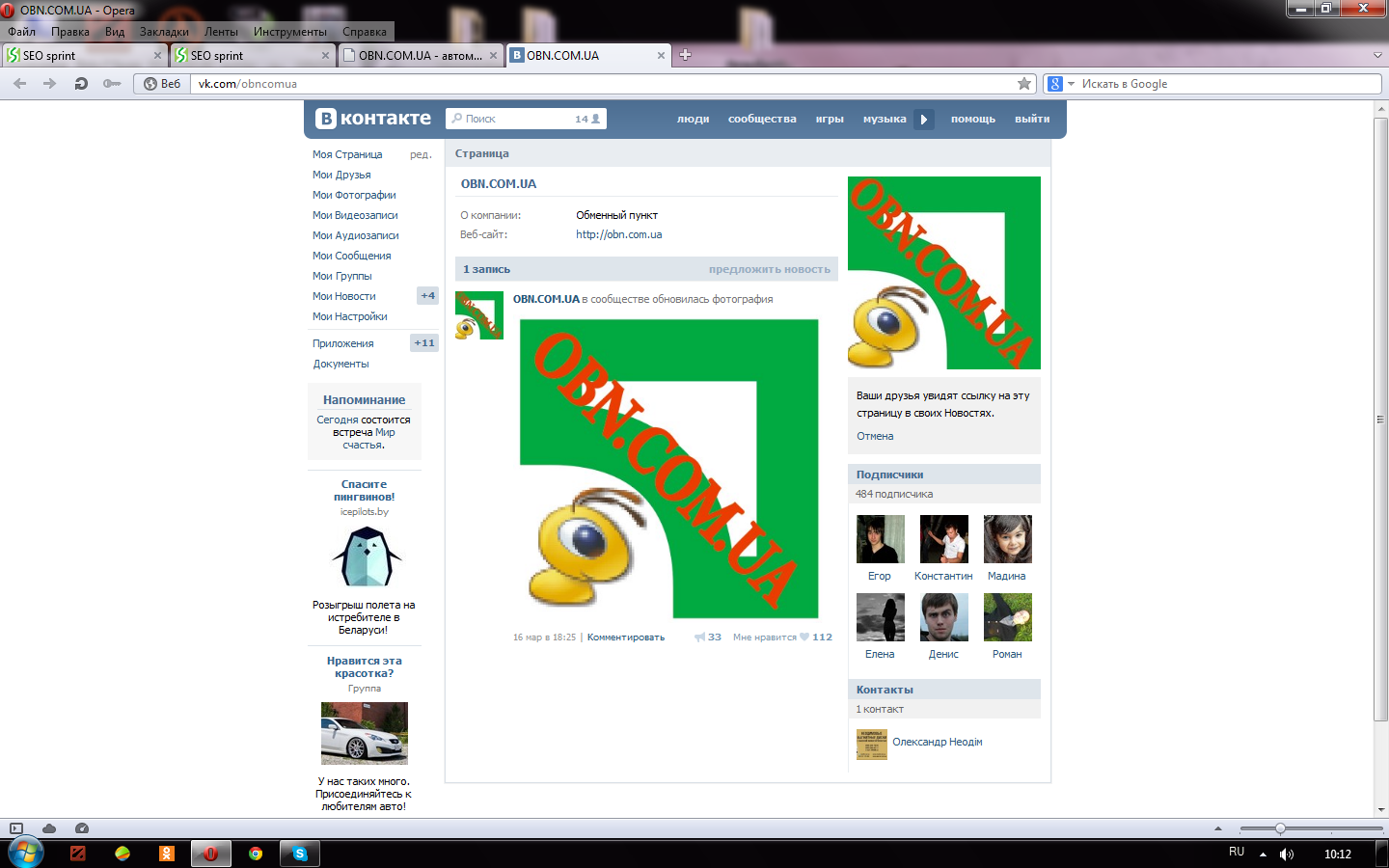
Task: Open the white car ad image
Action: (x=365, y=733)
